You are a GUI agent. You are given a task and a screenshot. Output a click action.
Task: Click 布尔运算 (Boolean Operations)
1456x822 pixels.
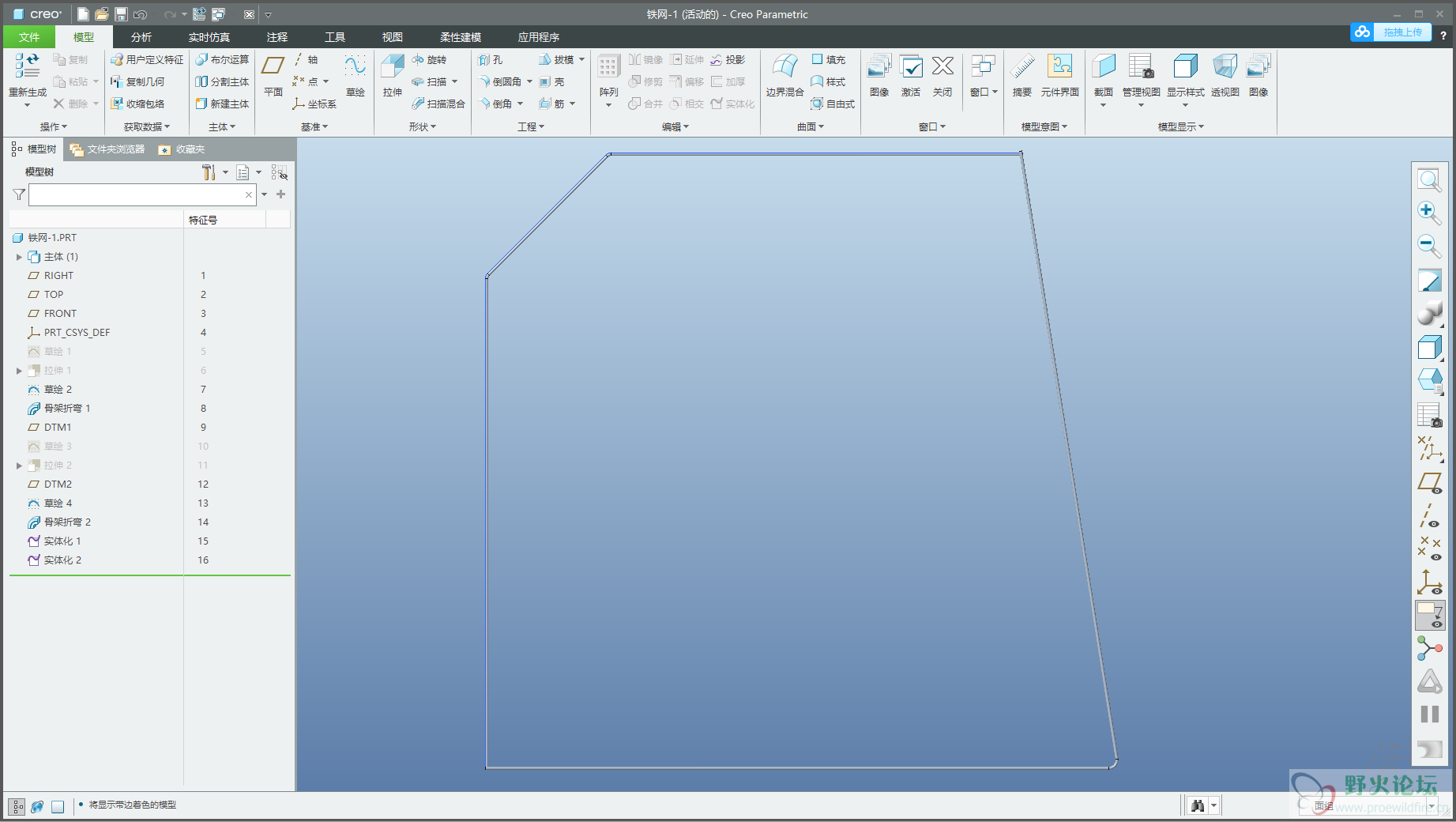tap(222, 59)
